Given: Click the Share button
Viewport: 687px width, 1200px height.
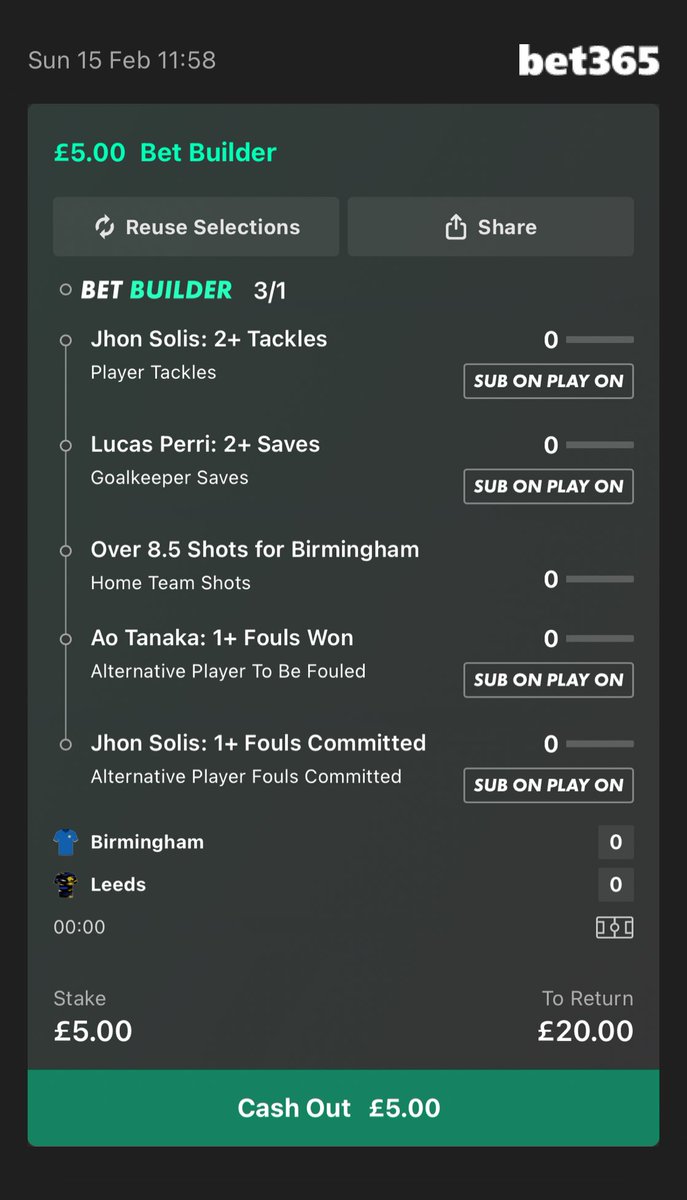Looking at the screenshot, I should pyautogui.click(x=491, y=227).
